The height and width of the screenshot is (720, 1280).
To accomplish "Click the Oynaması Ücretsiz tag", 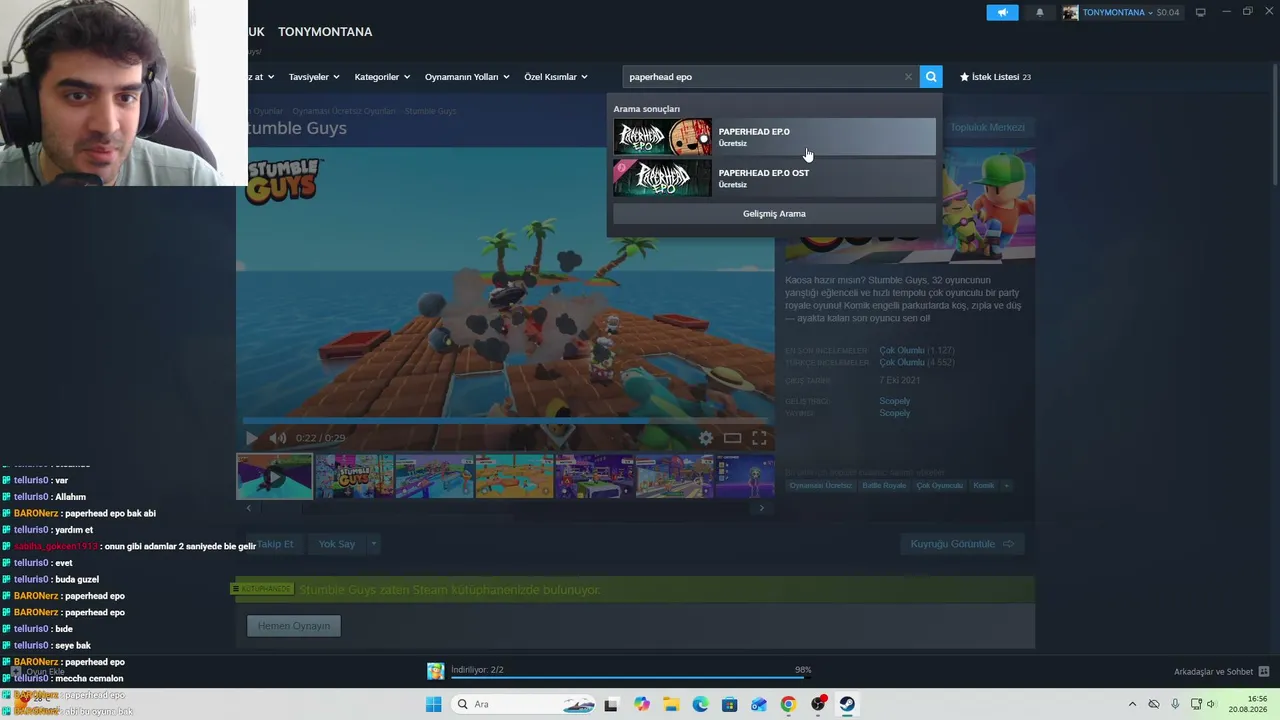I will click(x=821, y=486).
